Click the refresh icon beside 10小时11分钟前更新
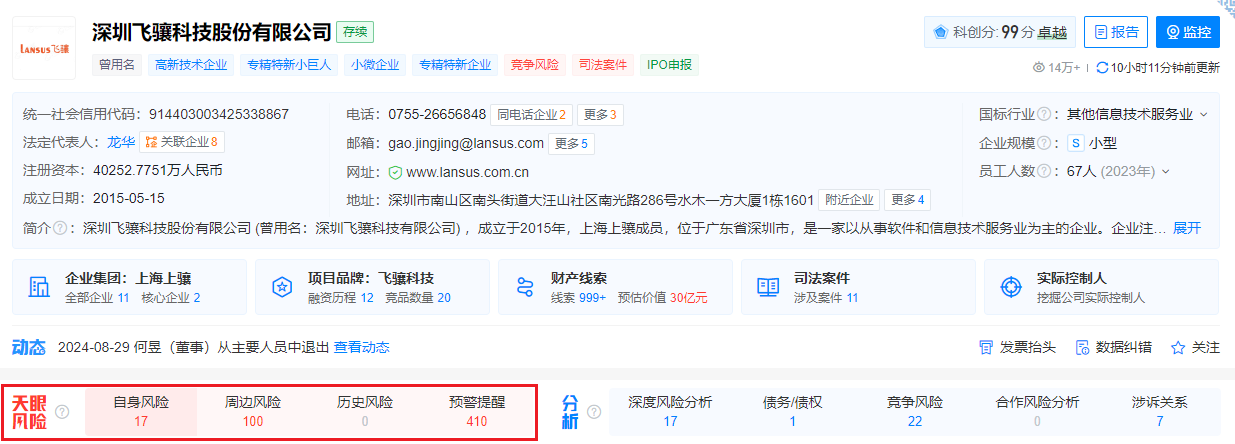This screenshot has width=1235, height=444. pyautogui.click(x=1102, y=68)
